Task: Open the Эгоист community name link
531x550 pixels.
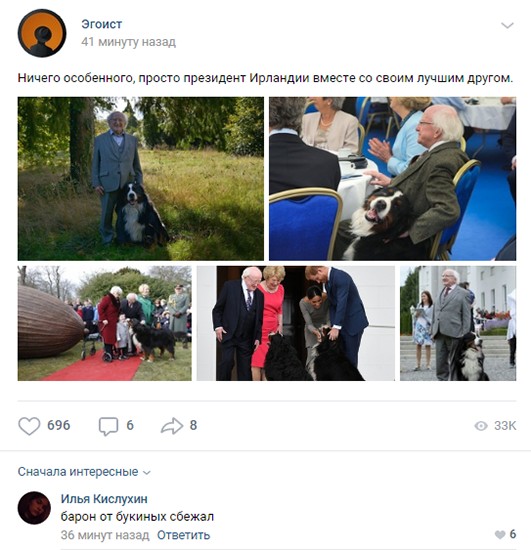Action: (102, 24)
